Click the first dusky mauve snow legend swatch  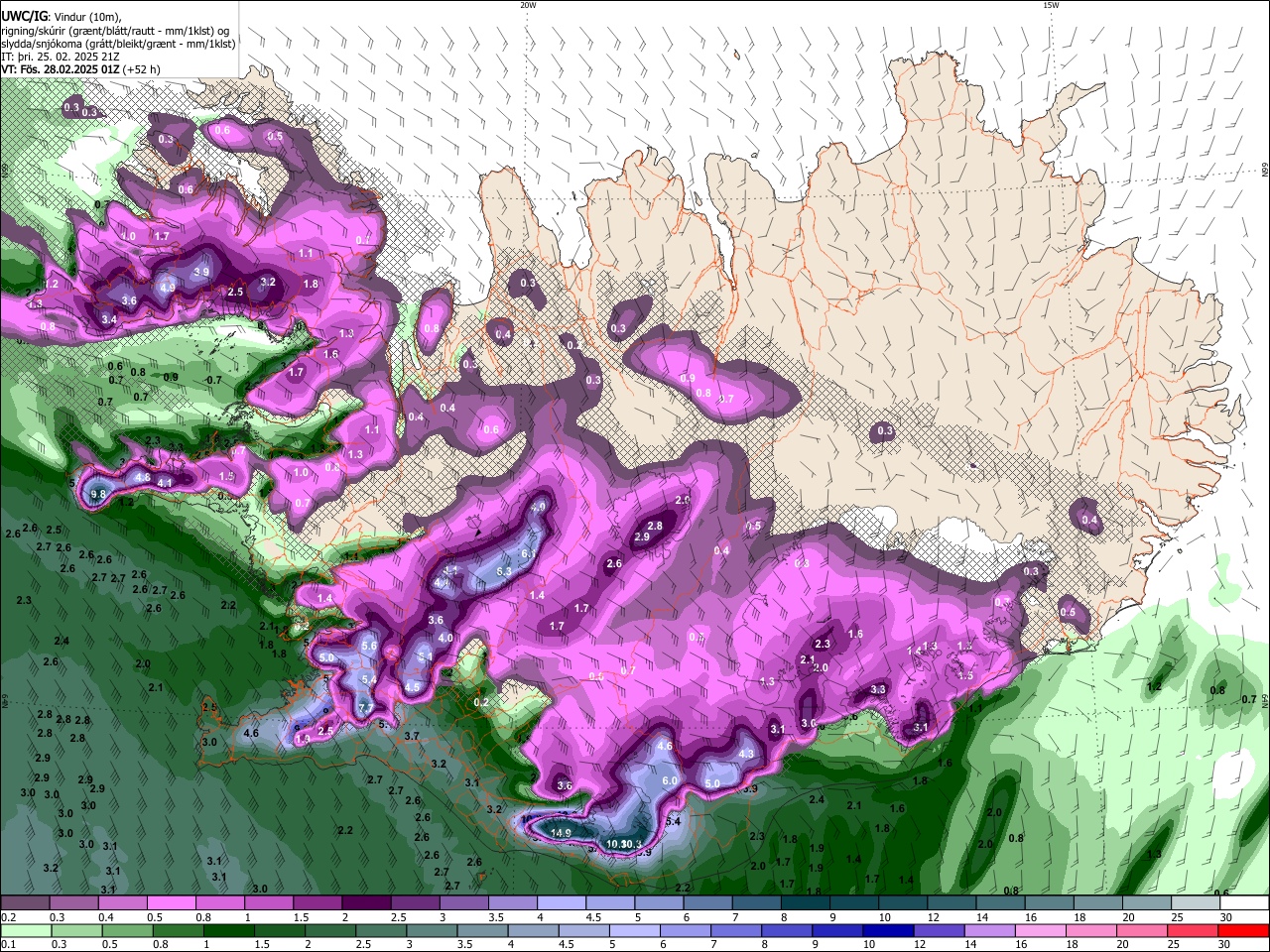pyautogui.click(x=25, y=902)
